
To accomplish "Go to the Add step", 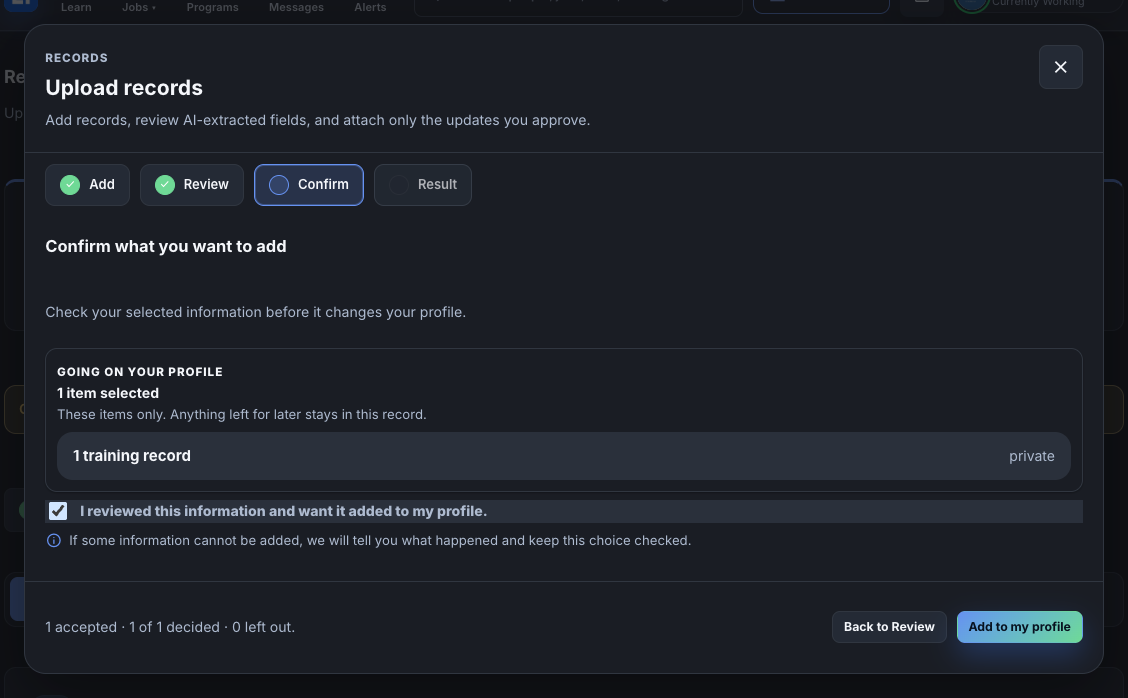I will [x=87, y=185].
